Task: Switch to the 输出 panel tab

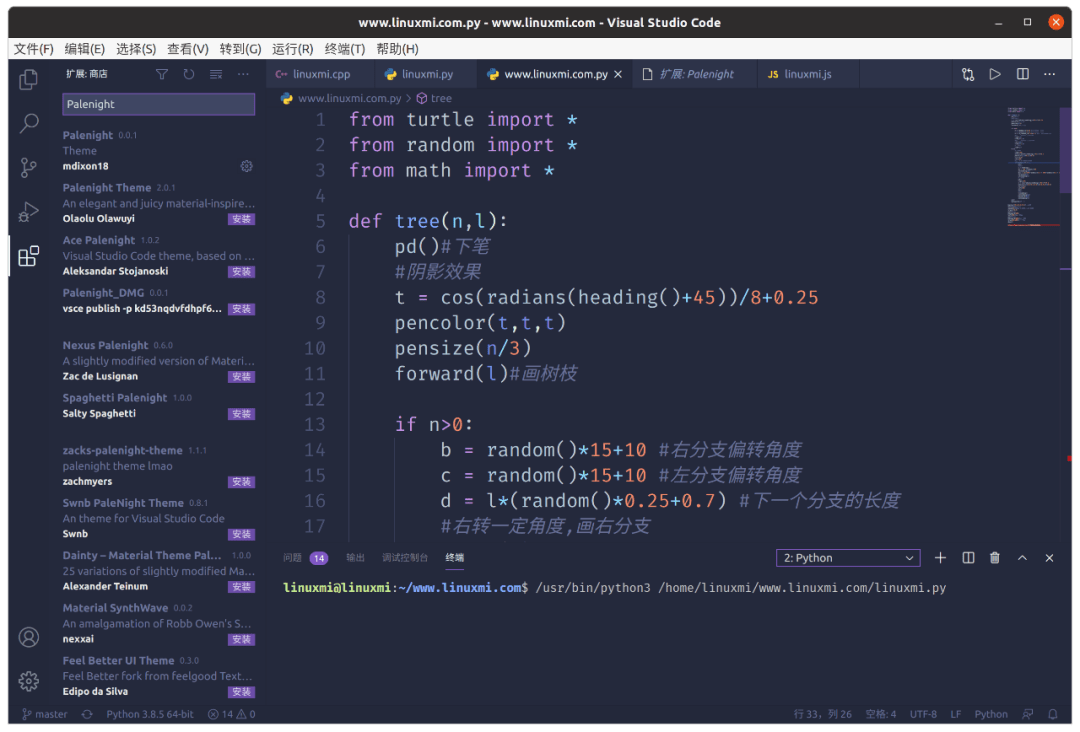Action: click(355, 558)
